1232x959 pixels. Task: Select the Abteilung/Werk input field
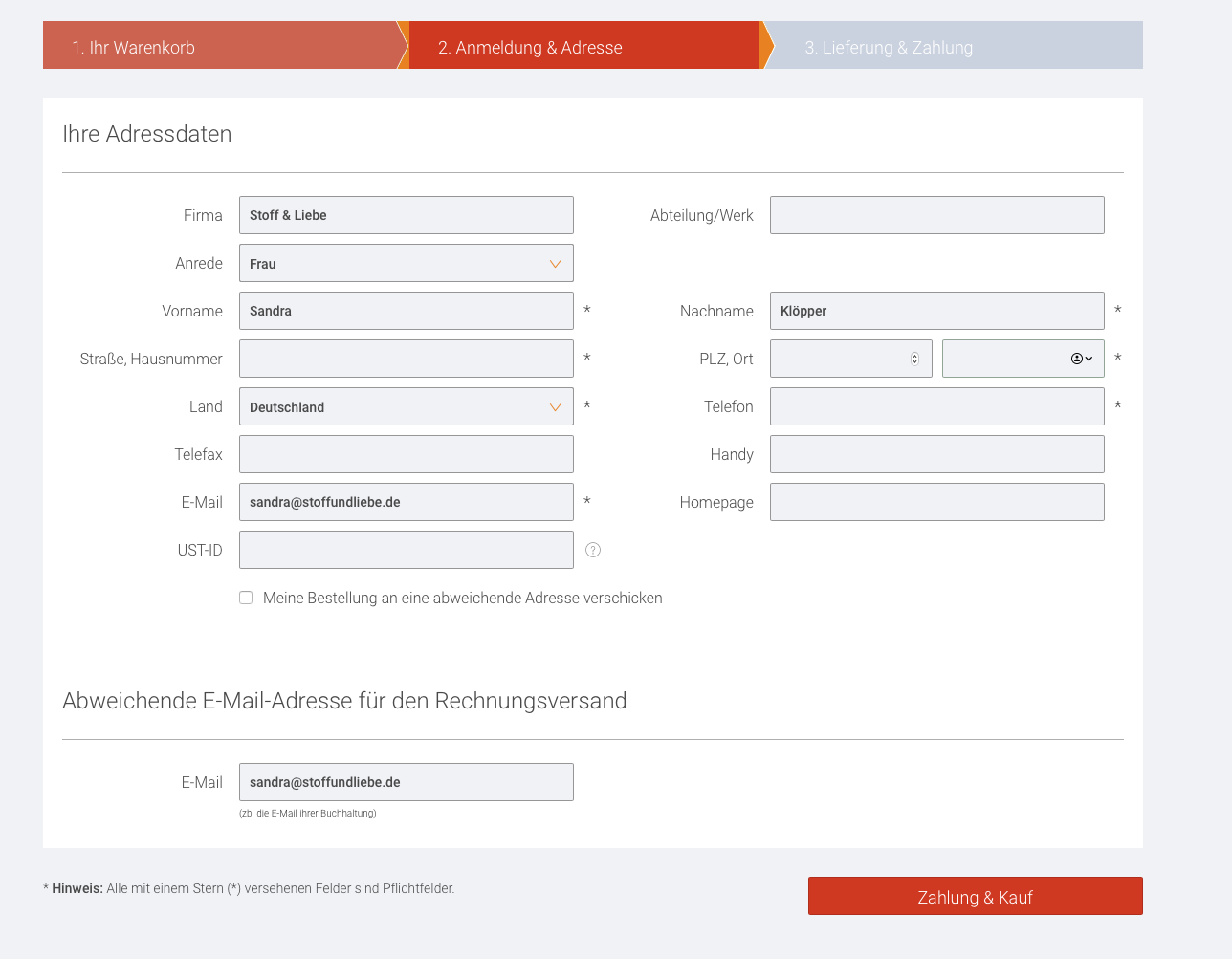[x=936, y=215]
